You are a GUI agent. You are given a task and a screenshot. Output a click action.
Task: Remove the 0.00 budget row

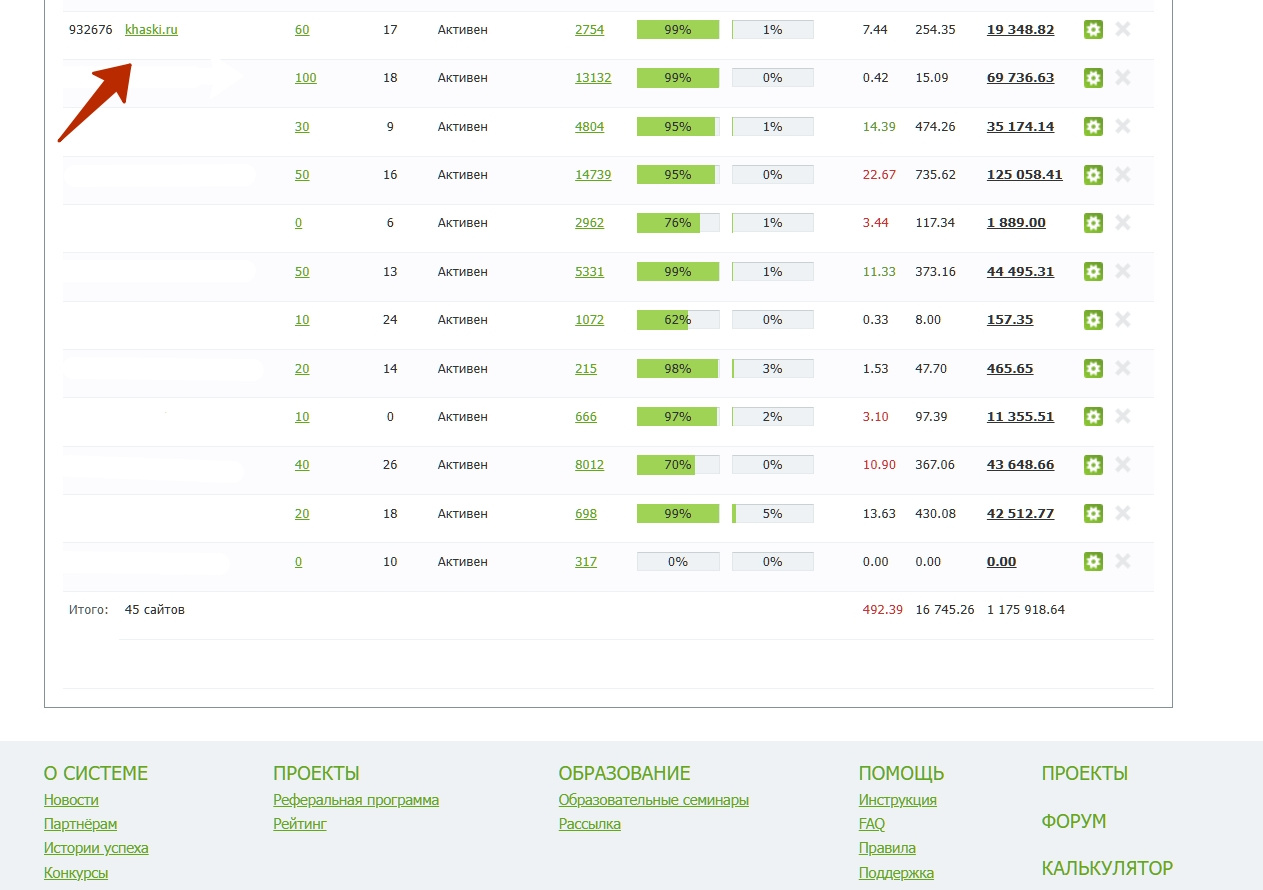pyautogui.click(x=1123, y=562)
